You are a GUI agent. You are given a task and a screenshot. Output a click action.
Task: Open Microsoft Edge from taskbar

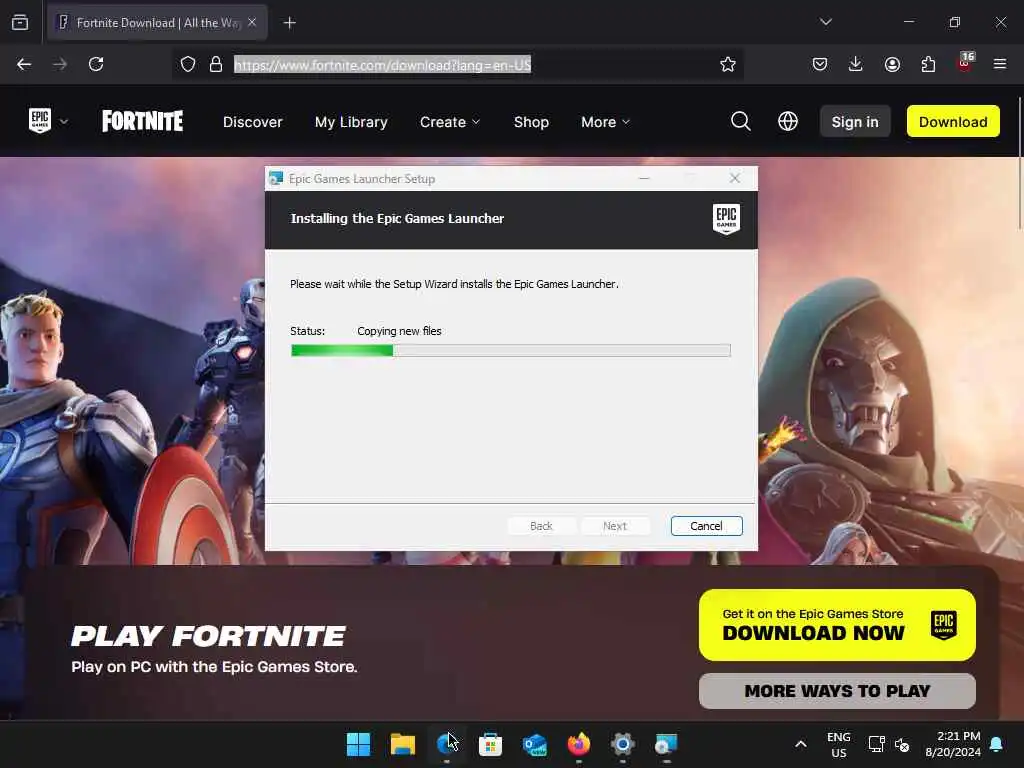pos(447,744)
